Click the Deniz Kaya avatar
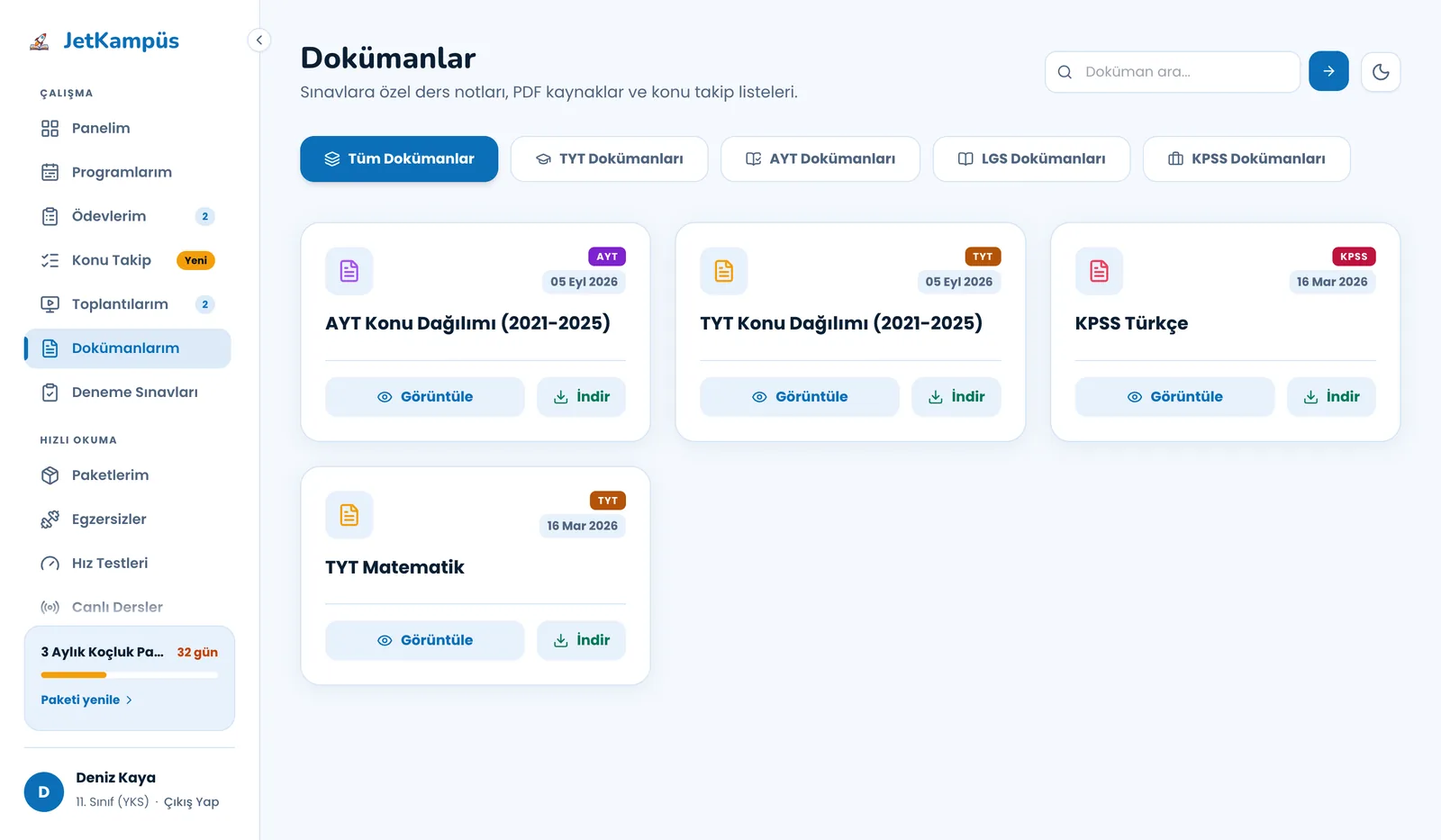Viewport: 1441px width, 840px height. click(44, 792)
